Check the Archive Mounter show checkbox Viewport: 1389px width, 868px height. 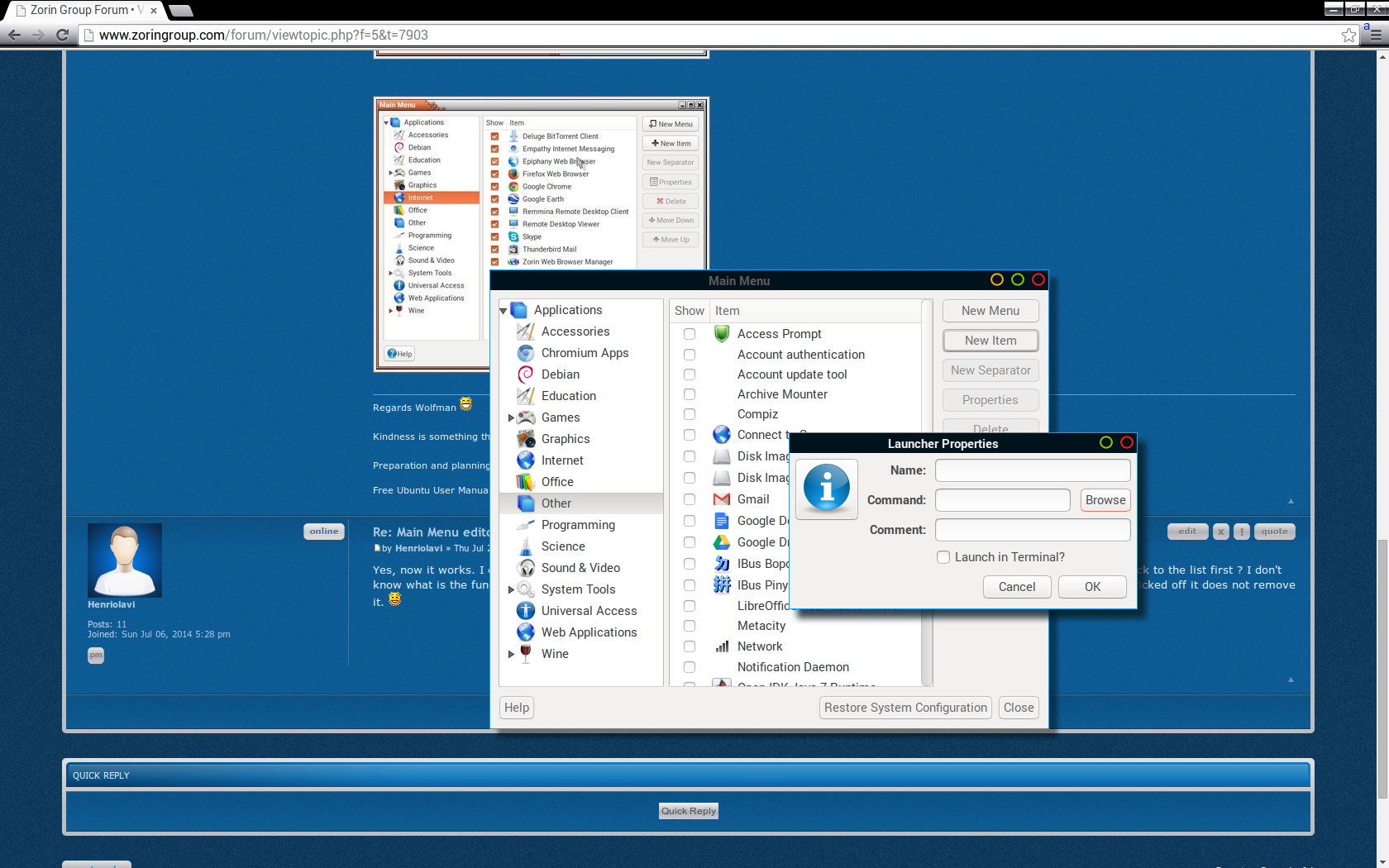pos(690,394)
